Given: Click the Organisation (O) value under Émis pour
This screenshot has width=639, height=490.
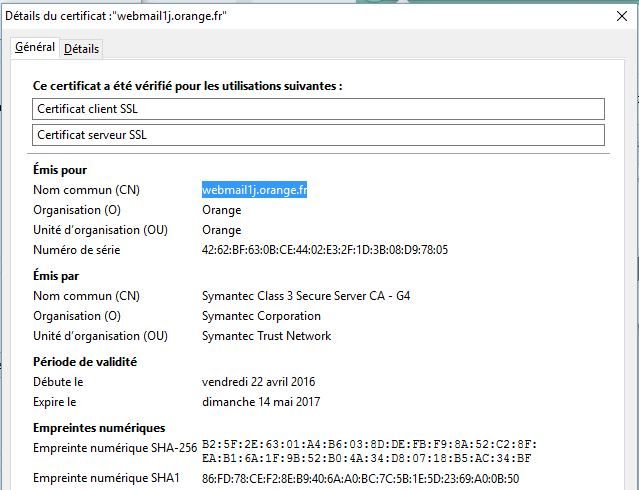Looking at the screenshot, I should pyautogui.click(x=221, y=210).
